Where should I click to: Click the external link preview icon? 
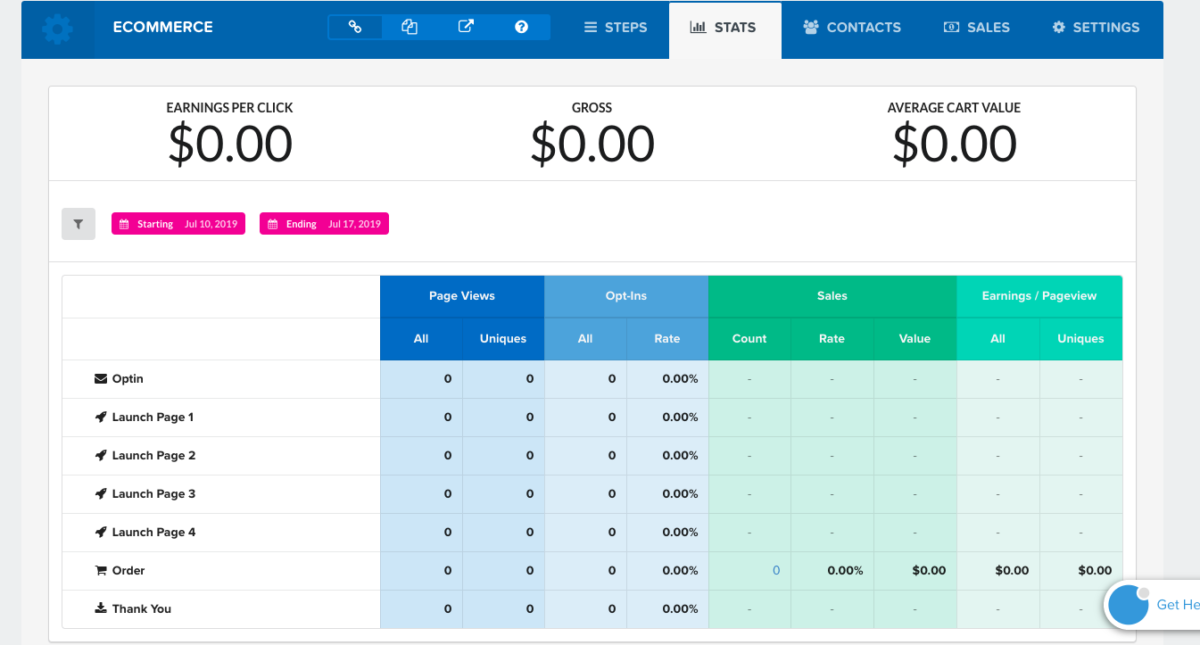[x=465, y=27]
